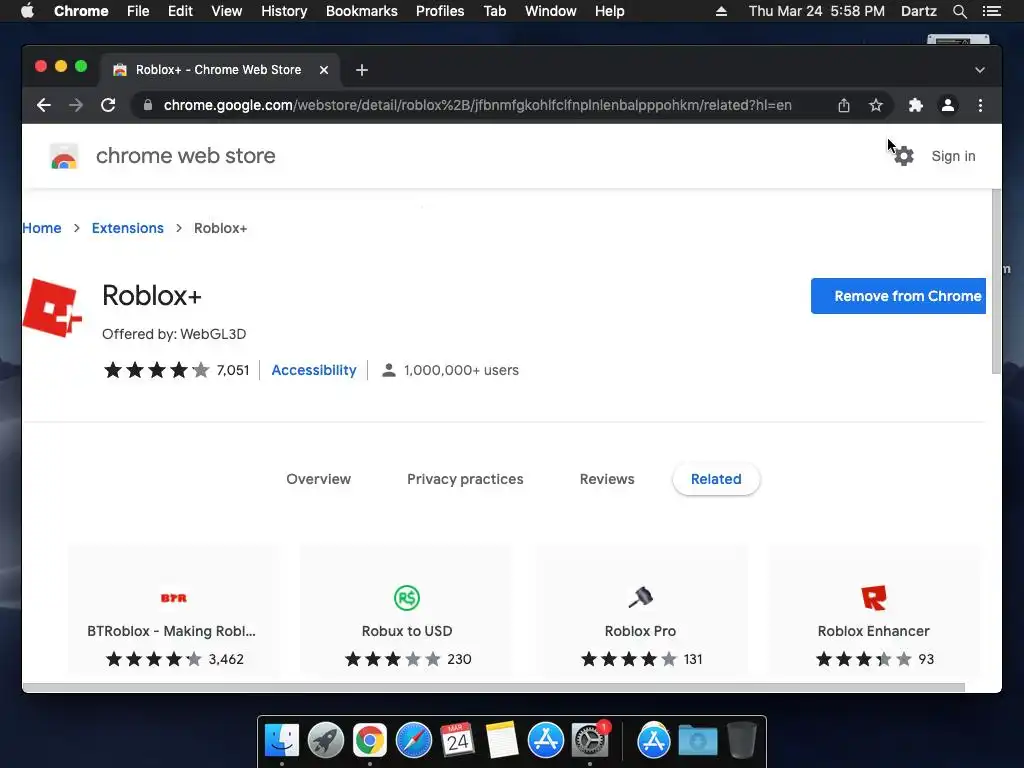
Task: Open Trash from the dock
Action: click(x=741, y=740)
